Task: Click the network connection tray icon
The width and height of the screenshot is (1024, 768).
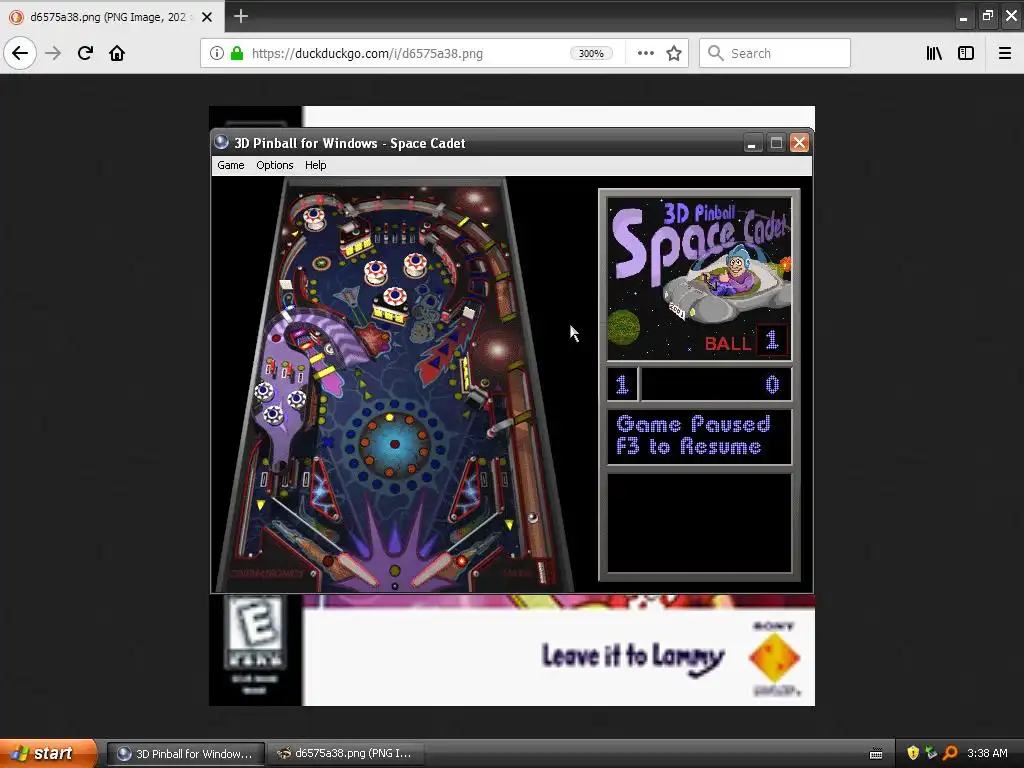Action: click(931, 753)
